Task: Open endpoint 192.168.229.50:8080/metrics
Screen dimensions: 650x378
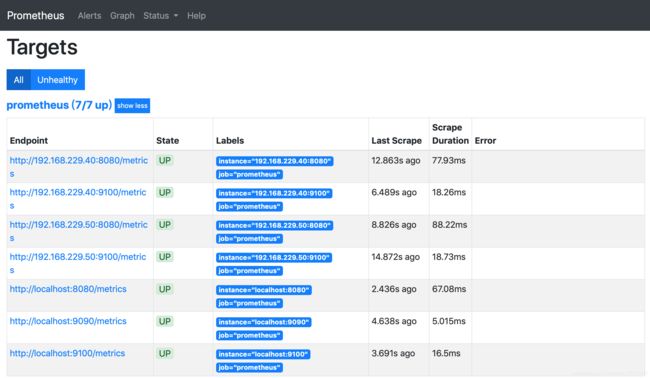Action: 79,231
